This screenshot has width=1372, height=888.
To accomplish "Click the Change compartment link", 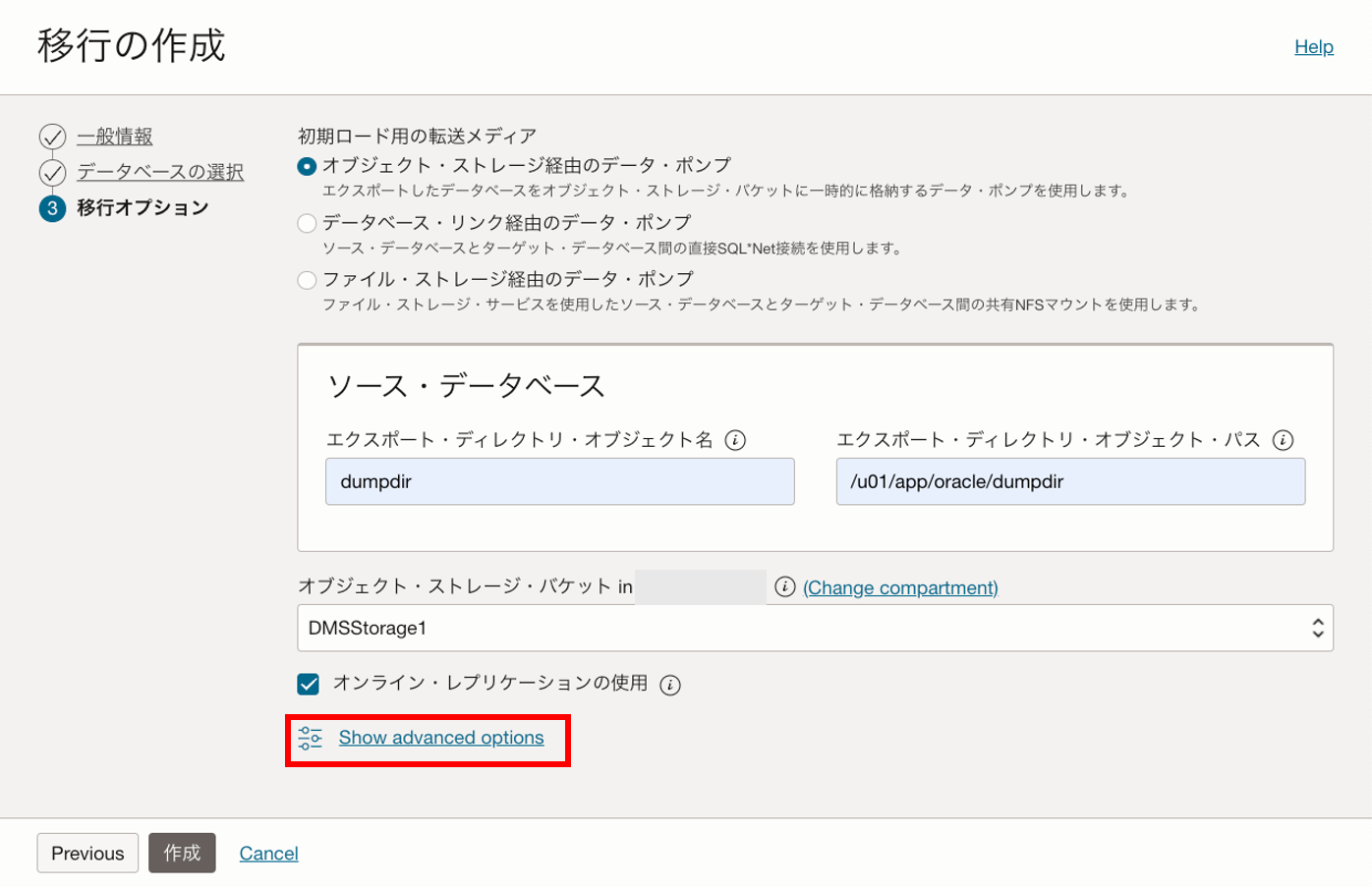I will pyautogui.click(x=900, y=586).
